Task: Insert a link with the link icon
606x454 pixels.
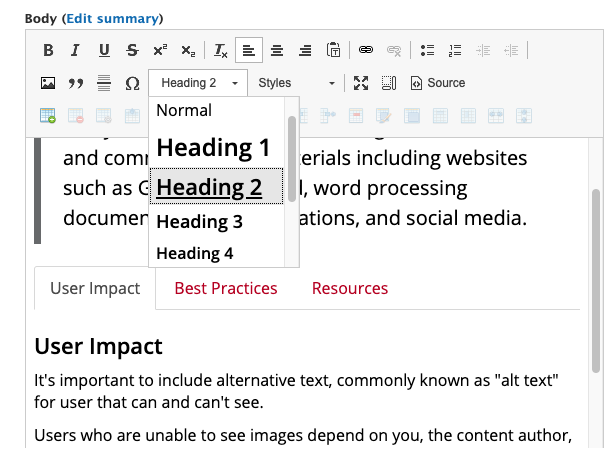Action: tap(366, 50)
